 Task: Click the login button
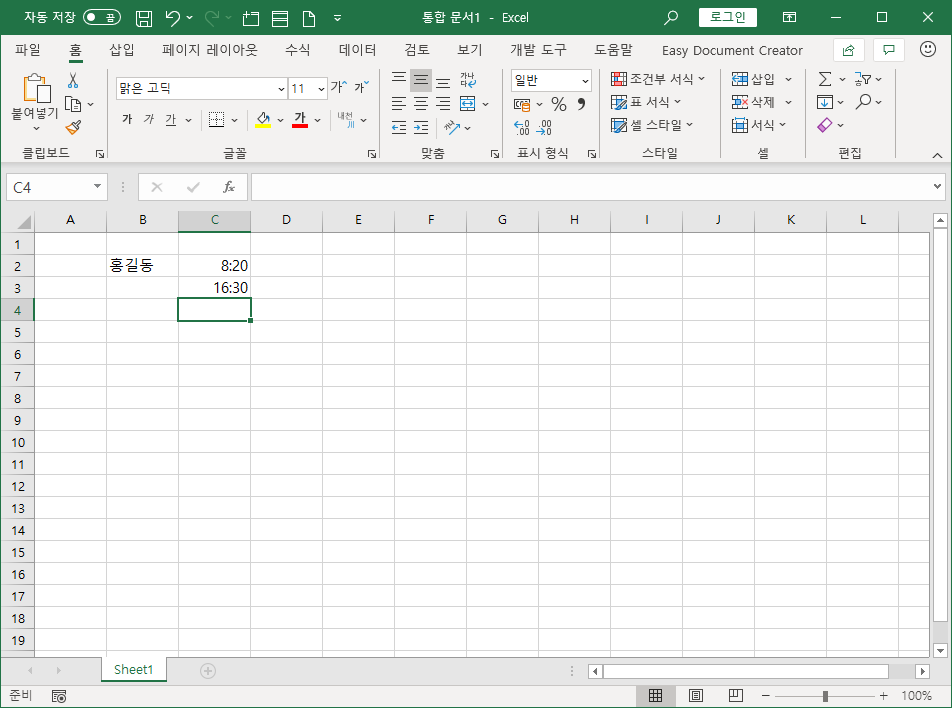[x=727, y=17]
